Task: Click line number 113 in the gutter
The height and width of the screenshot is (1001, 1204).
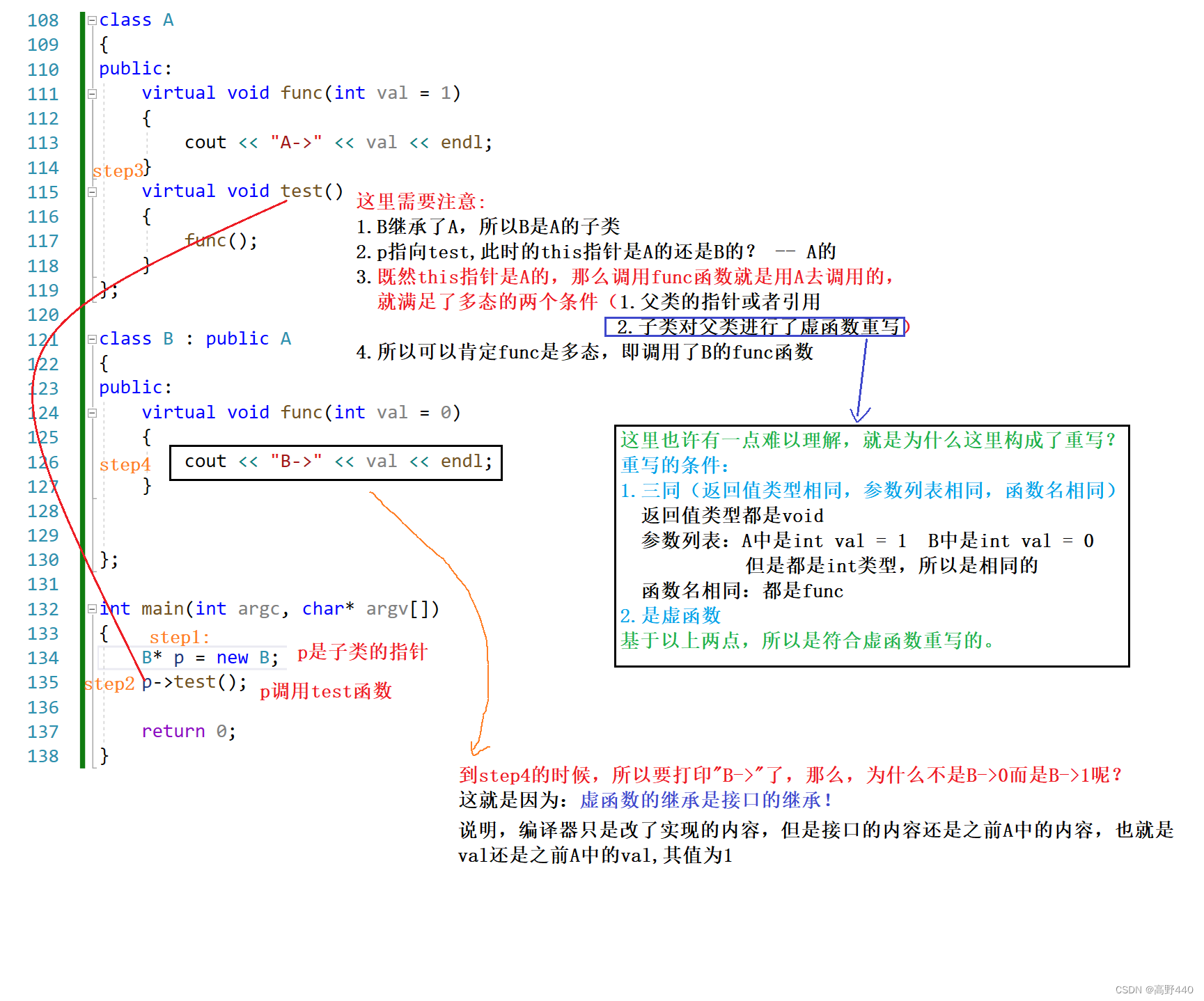Action: tap(43, 143)
